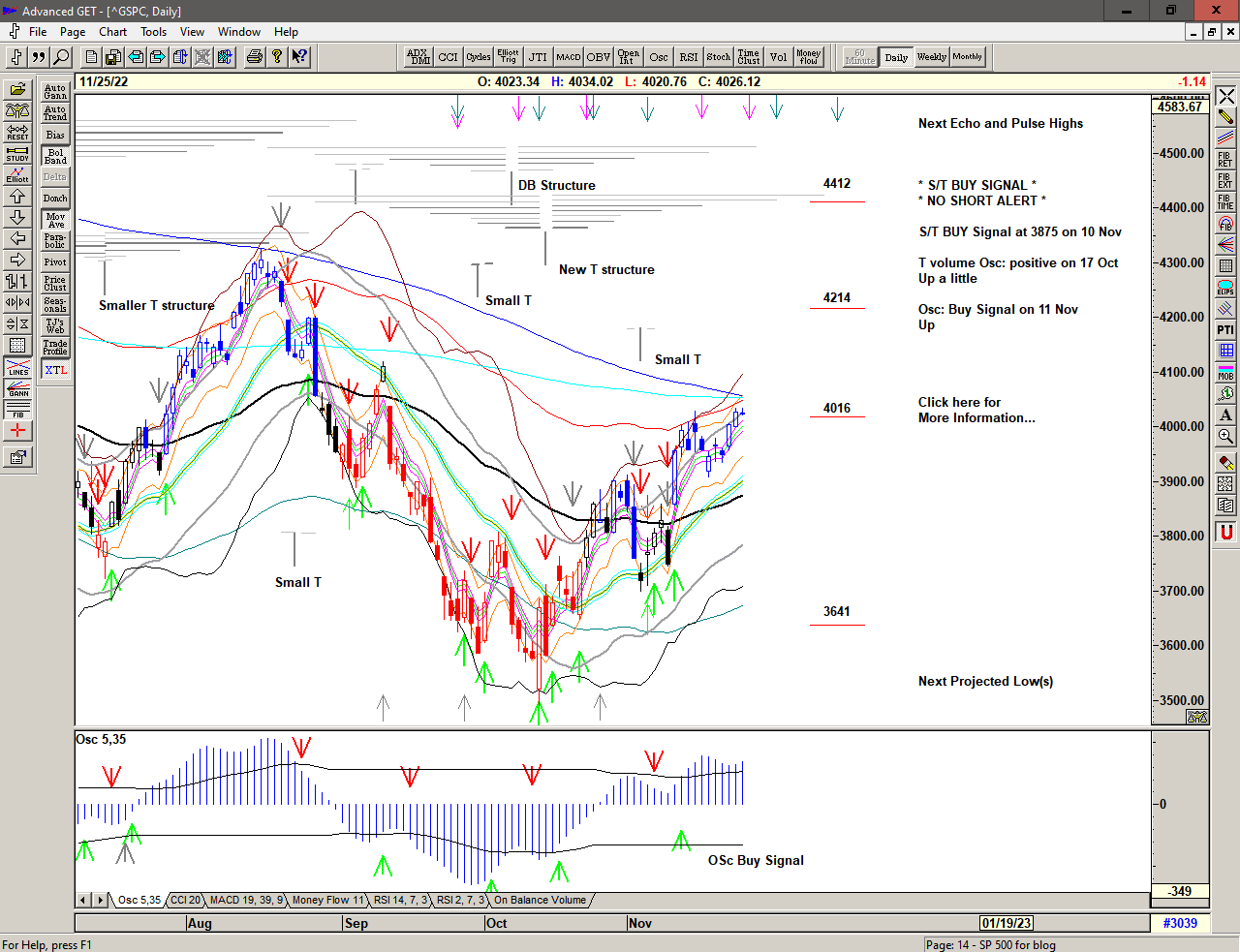Viewport: 1240px width, 952px height.
Task: Open the FIB RET retracement tool
Action: tap(1225, 160)
